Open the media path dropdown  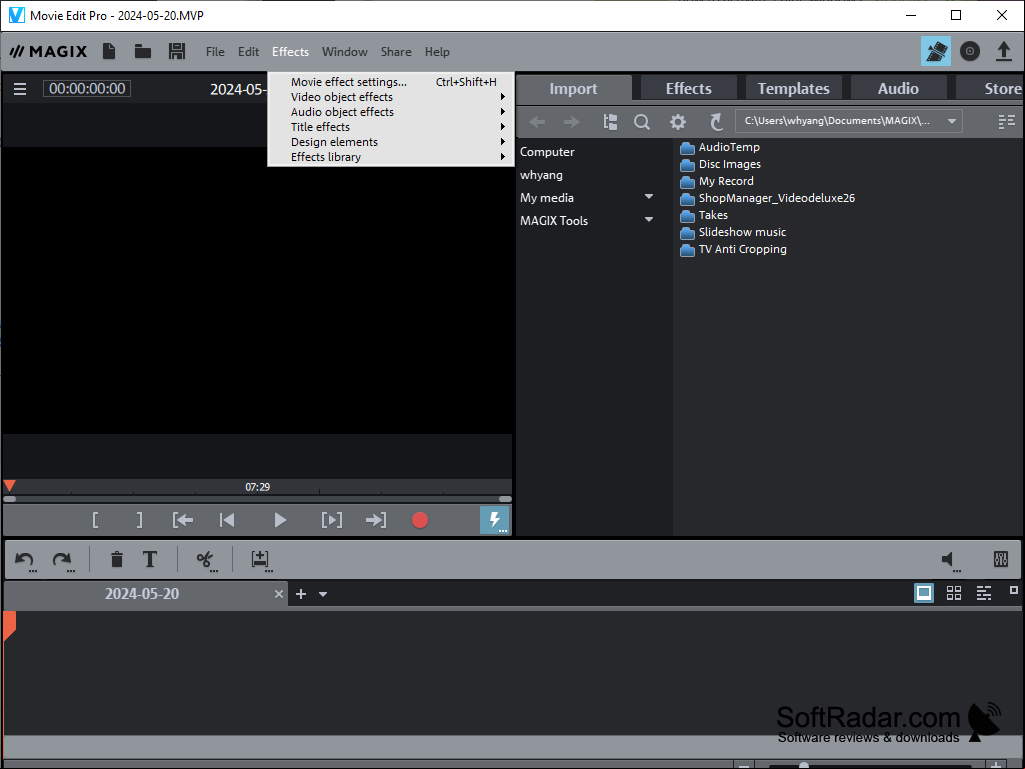[x=952, y=121]
